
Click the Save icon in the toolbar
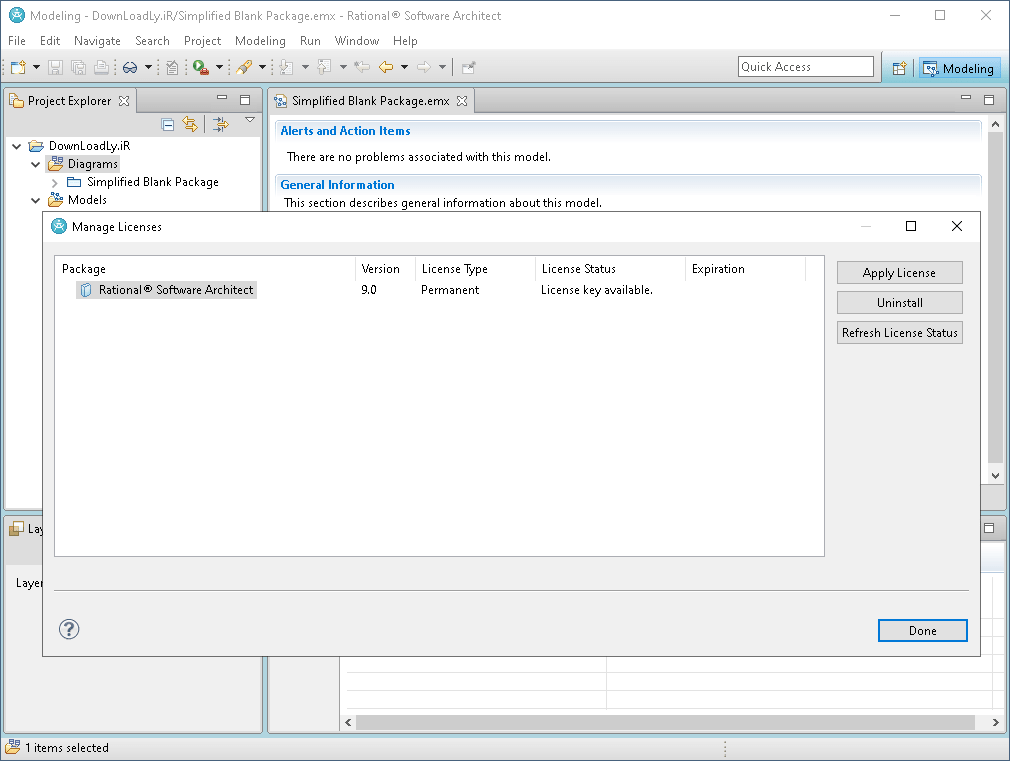click(55, 67)
